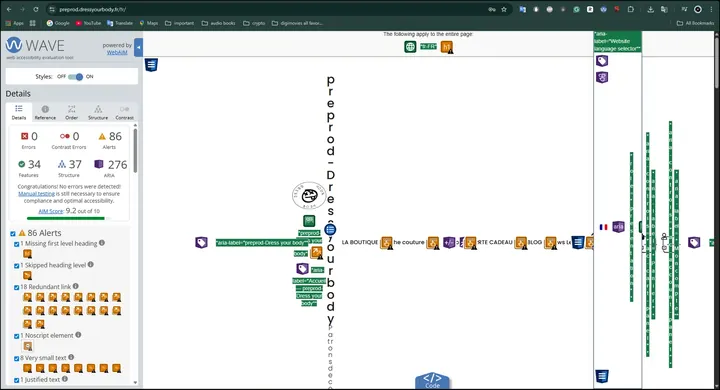Switch to the Contrast tab
This screenshot has width=720, height=390.
[x=124, y=112]
